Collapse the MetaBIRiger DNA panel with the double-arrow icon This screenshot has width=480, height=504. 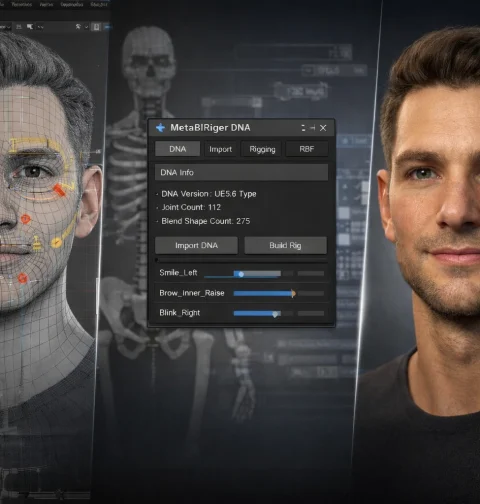pyautogui.click(x=303, y=128)
